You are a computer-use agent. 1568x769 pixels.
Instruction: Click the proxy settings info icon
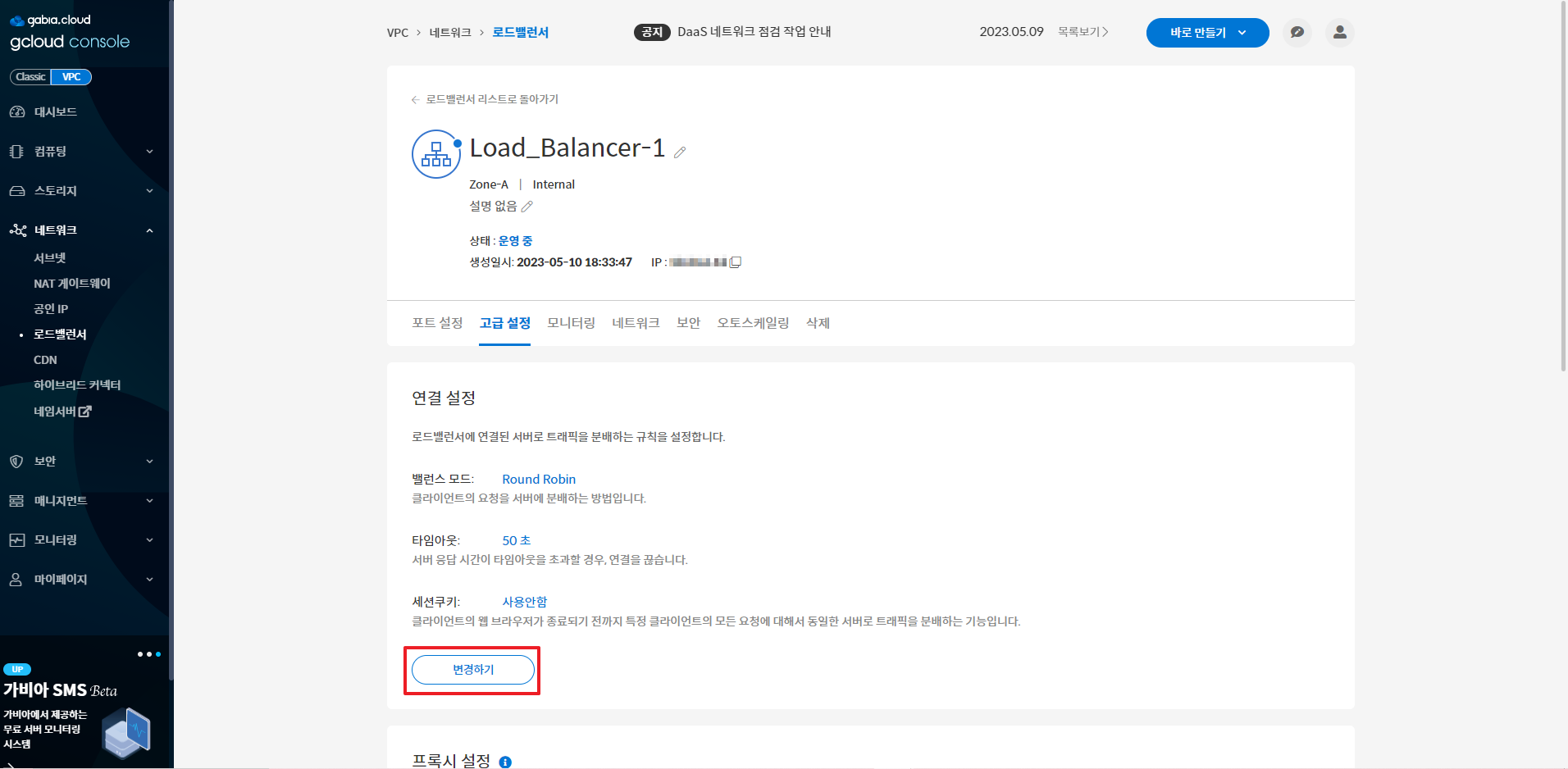(505, 762)
